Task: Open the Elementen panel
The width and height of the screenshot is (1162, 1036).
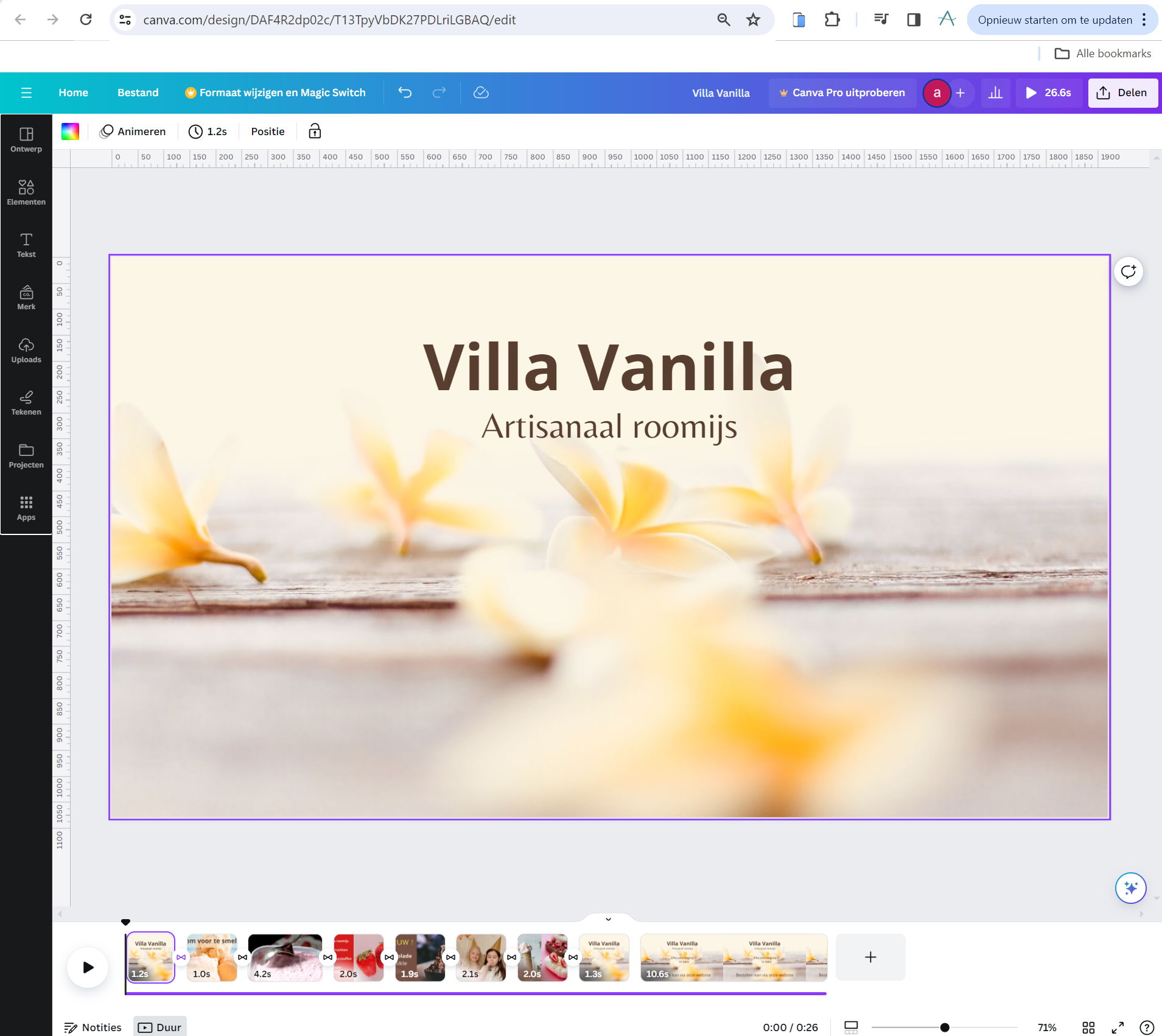Action: (26, 192)
